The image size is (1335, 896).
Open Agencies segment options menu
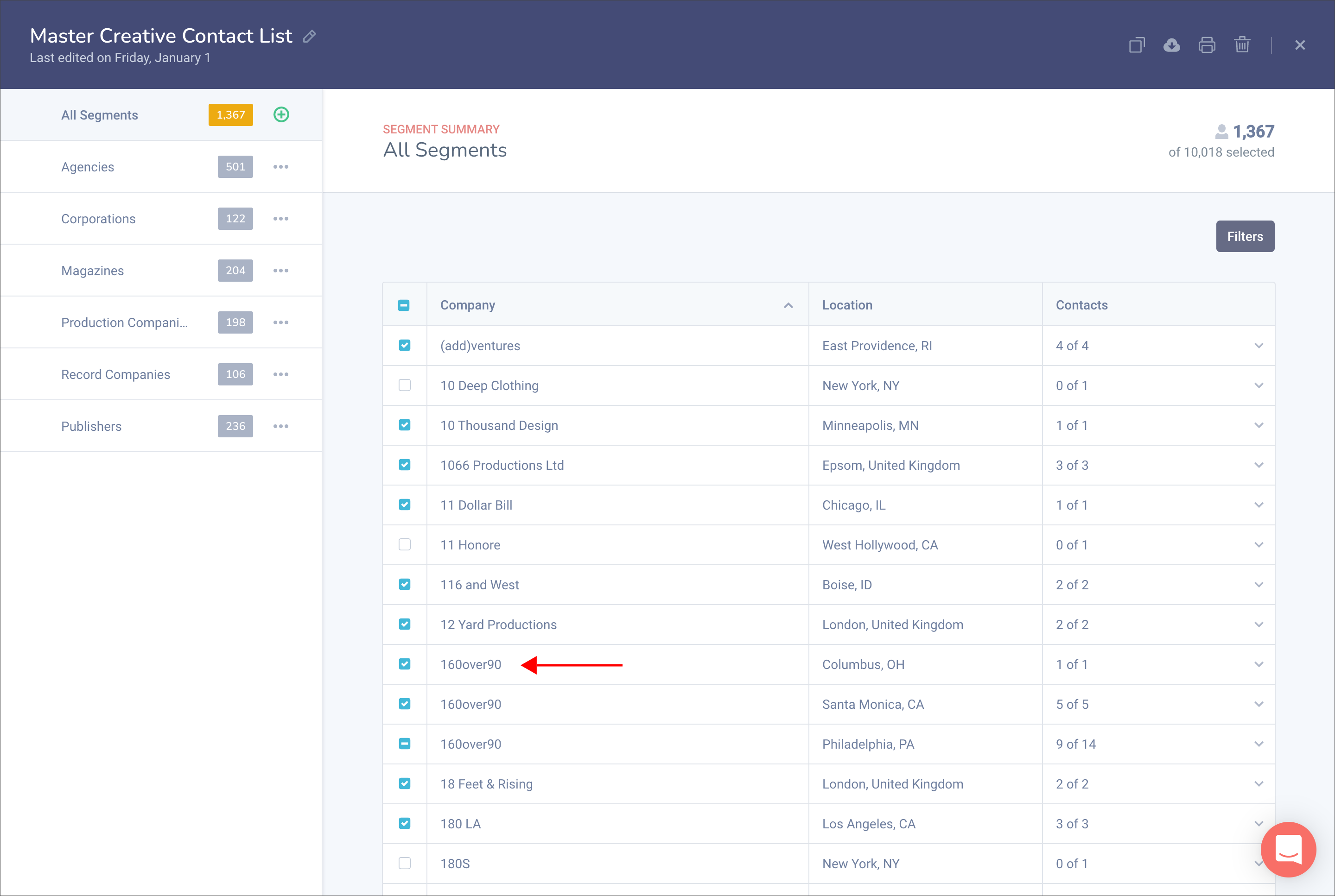(x=281, y=167)
